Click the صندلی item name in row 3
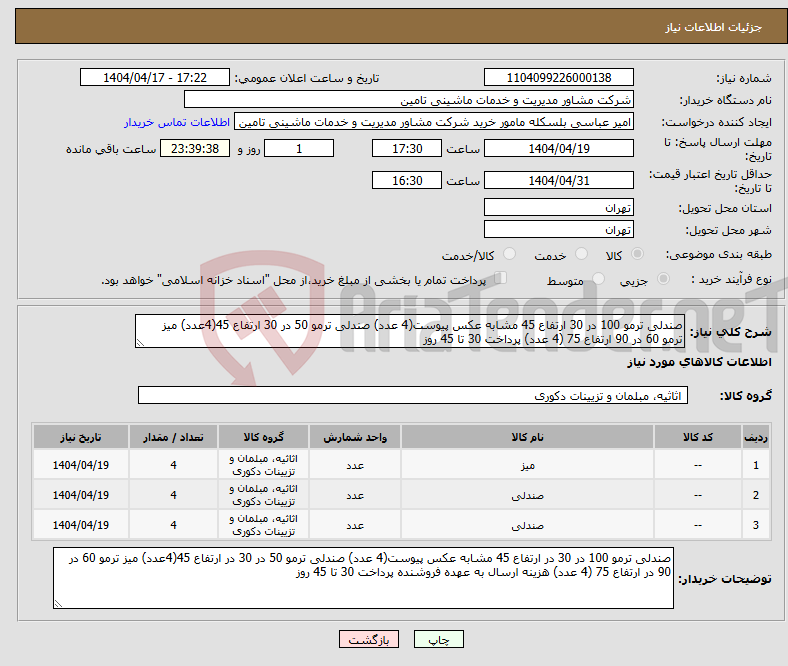 pyautogui.click(x=527, y=525)
